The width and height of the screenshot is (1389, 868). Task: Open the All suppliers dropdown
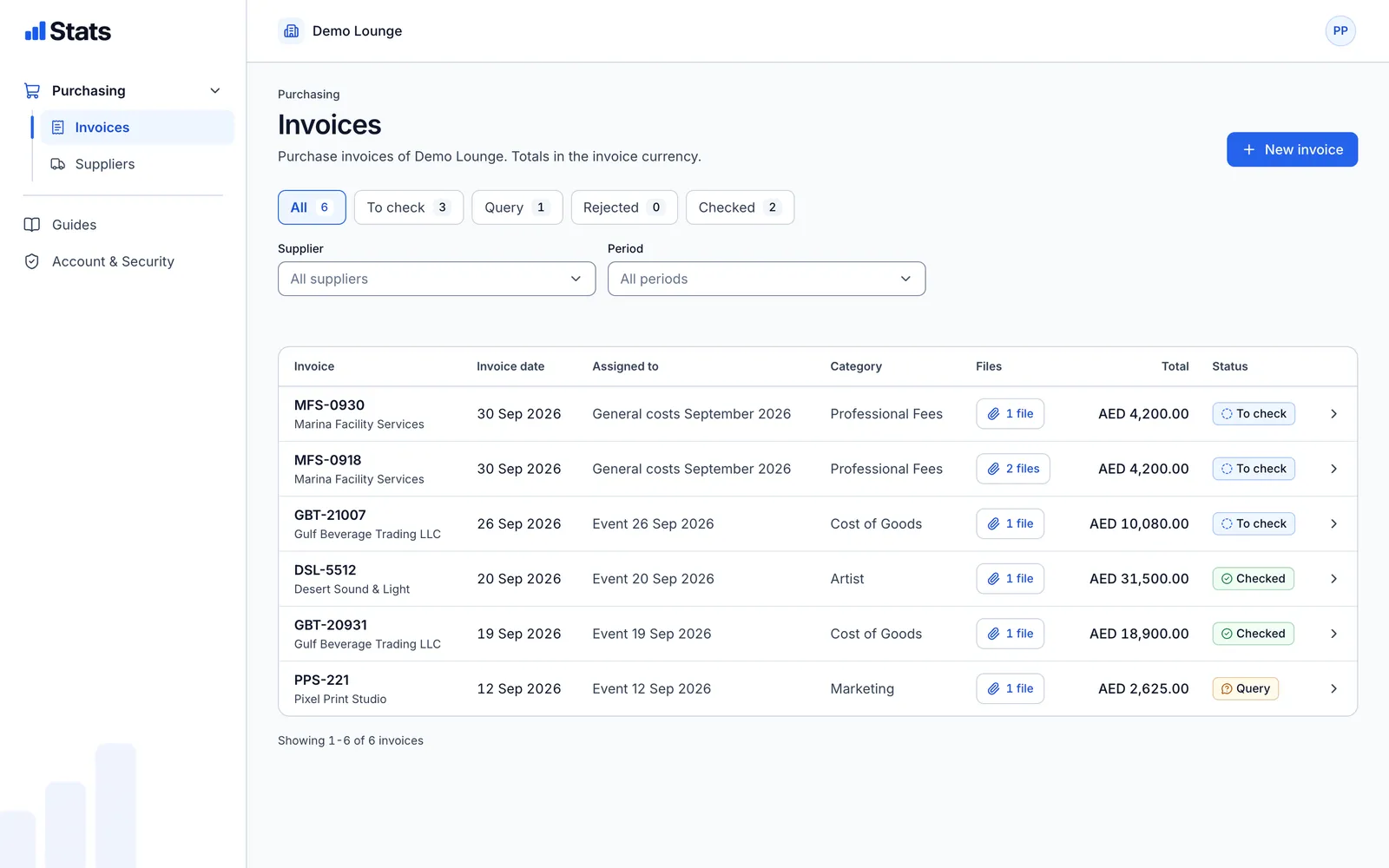tap(437, 279)
